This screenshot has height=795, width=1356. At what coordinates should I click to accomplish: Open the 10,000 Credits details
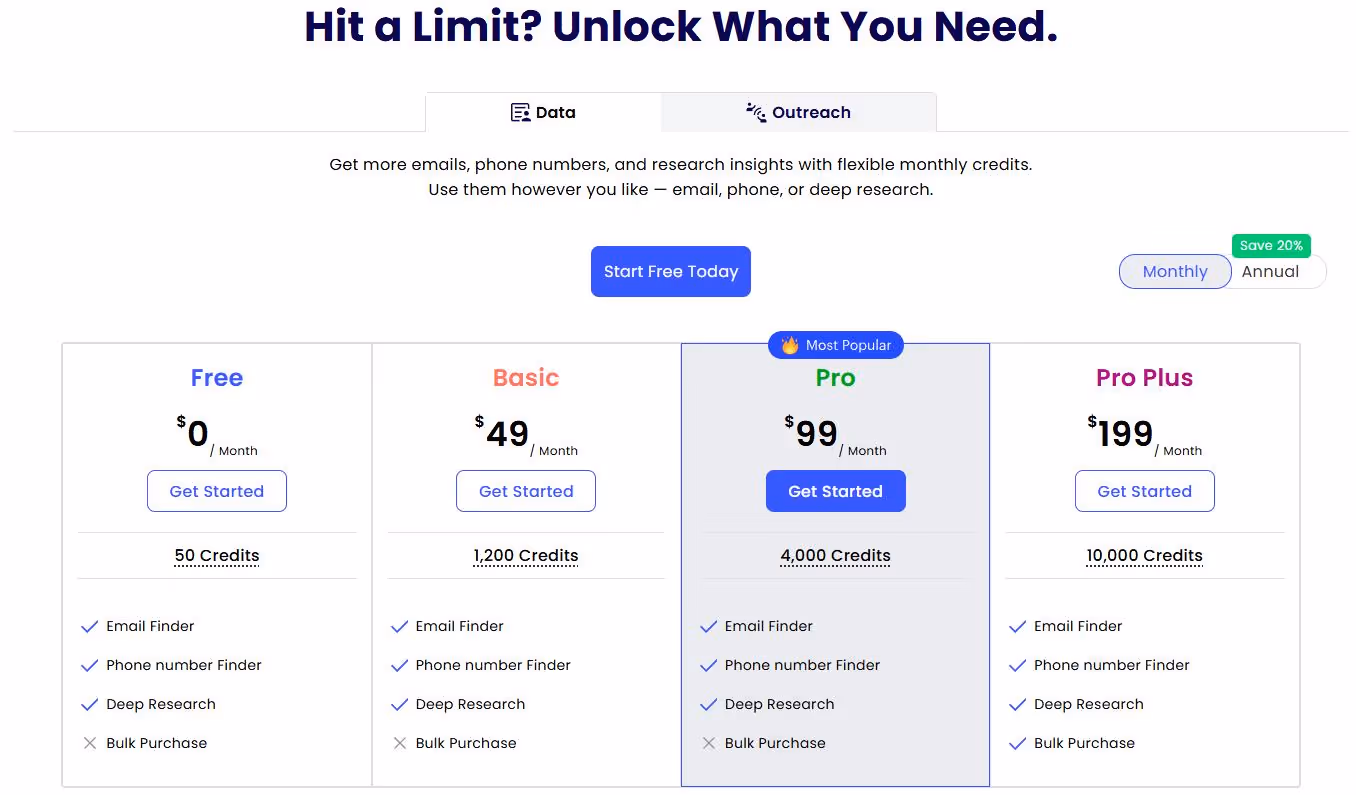1144,555
